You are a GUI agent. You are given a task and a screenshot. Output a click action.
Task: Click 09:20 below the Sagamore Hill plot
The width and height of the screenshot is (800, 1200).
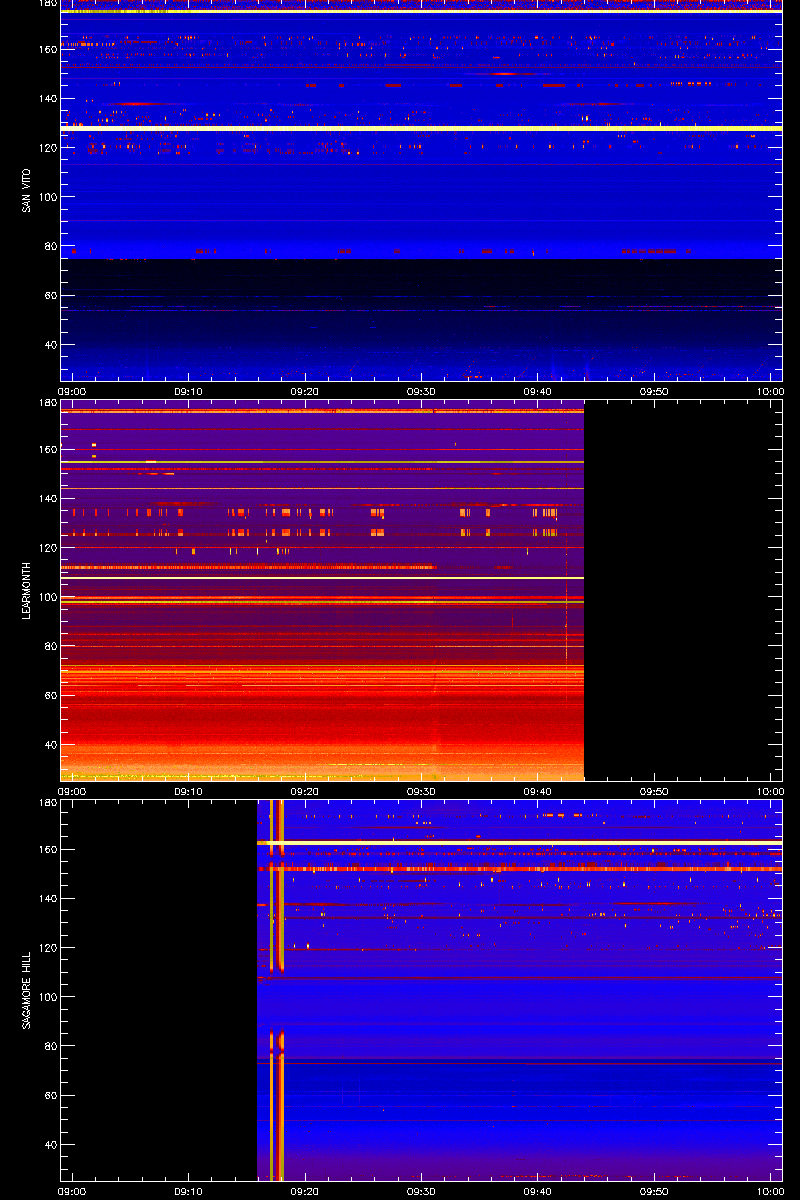pos(305,1191)
